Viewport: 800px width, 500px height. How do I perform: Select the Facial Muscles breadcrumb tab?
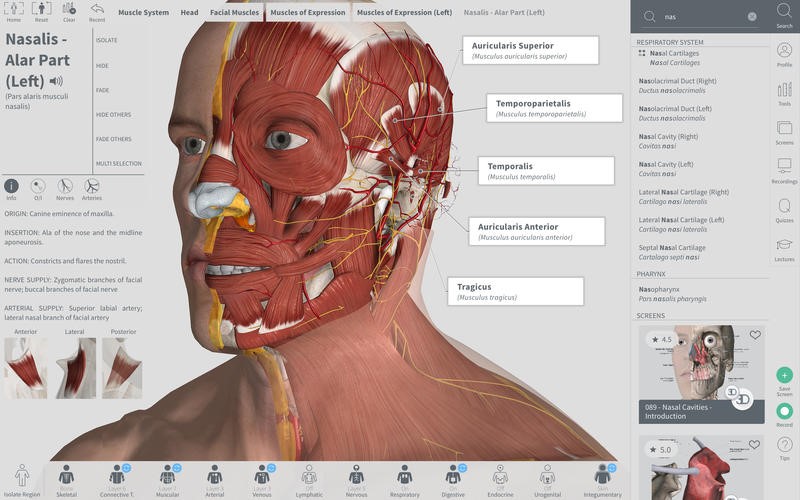tap(235, 12)
